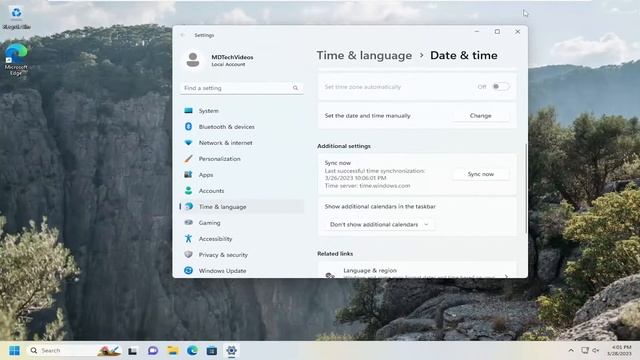
Task: Click the Accessibility figure icon
Action: [x=189, y=238]
